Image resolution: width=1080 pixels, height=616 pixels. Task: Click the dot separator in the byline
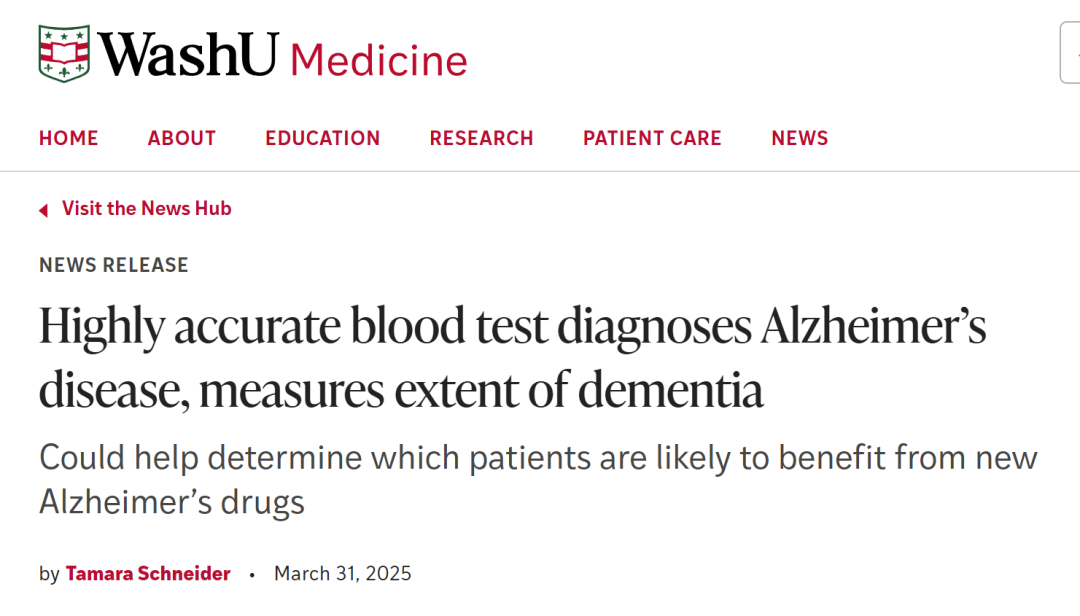pyautogui.click(x=252, y=574)
